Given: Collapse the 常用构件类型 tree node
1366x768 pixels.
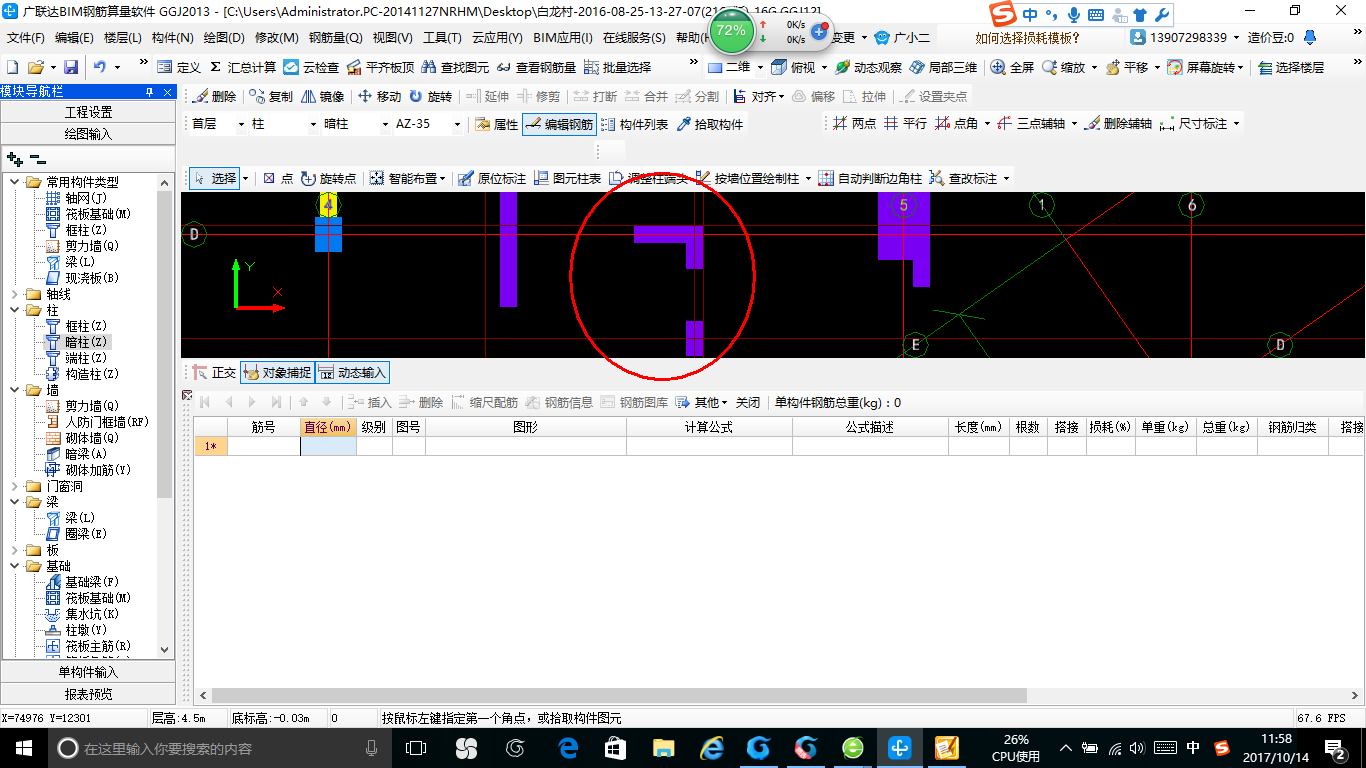Looking at the screenshot, I should (x=14, y=182).
